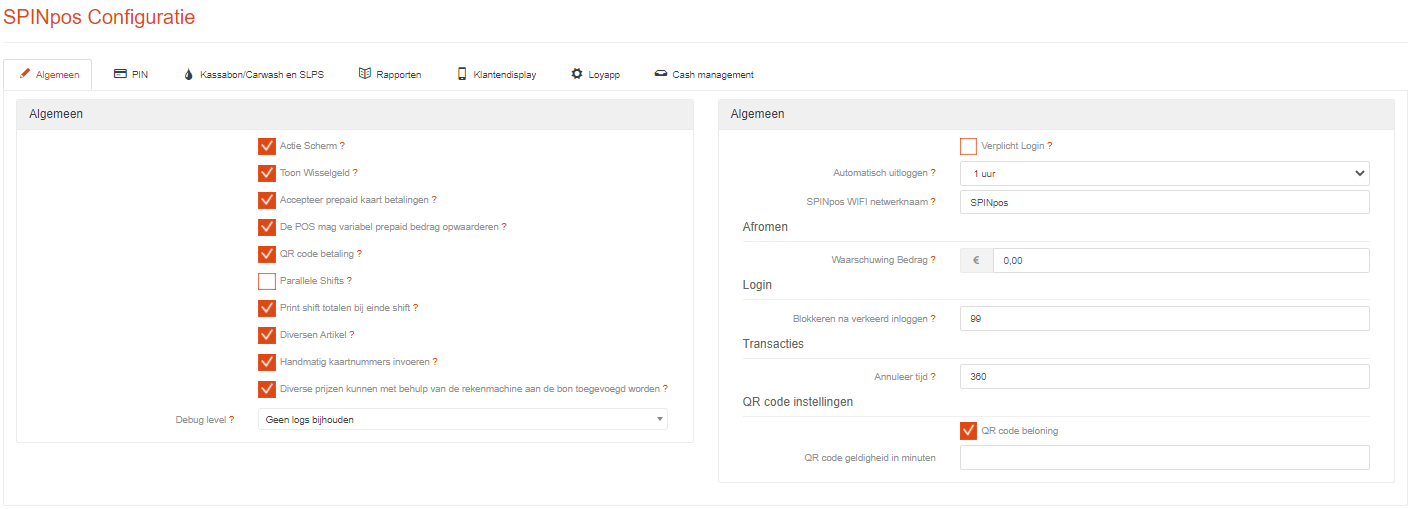Open Automatisch uitloggen dropdown showing 1 uur
This screenshot has height=509, width=1412.
tap(1165, 173)
